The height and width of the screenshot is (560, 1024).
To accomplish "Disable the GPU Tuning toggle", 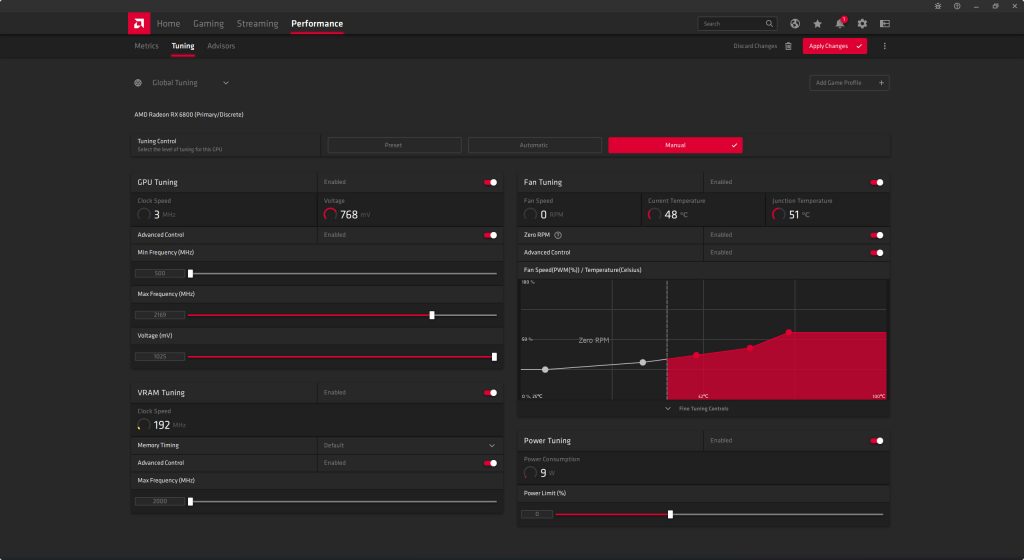I will (490, 183).
